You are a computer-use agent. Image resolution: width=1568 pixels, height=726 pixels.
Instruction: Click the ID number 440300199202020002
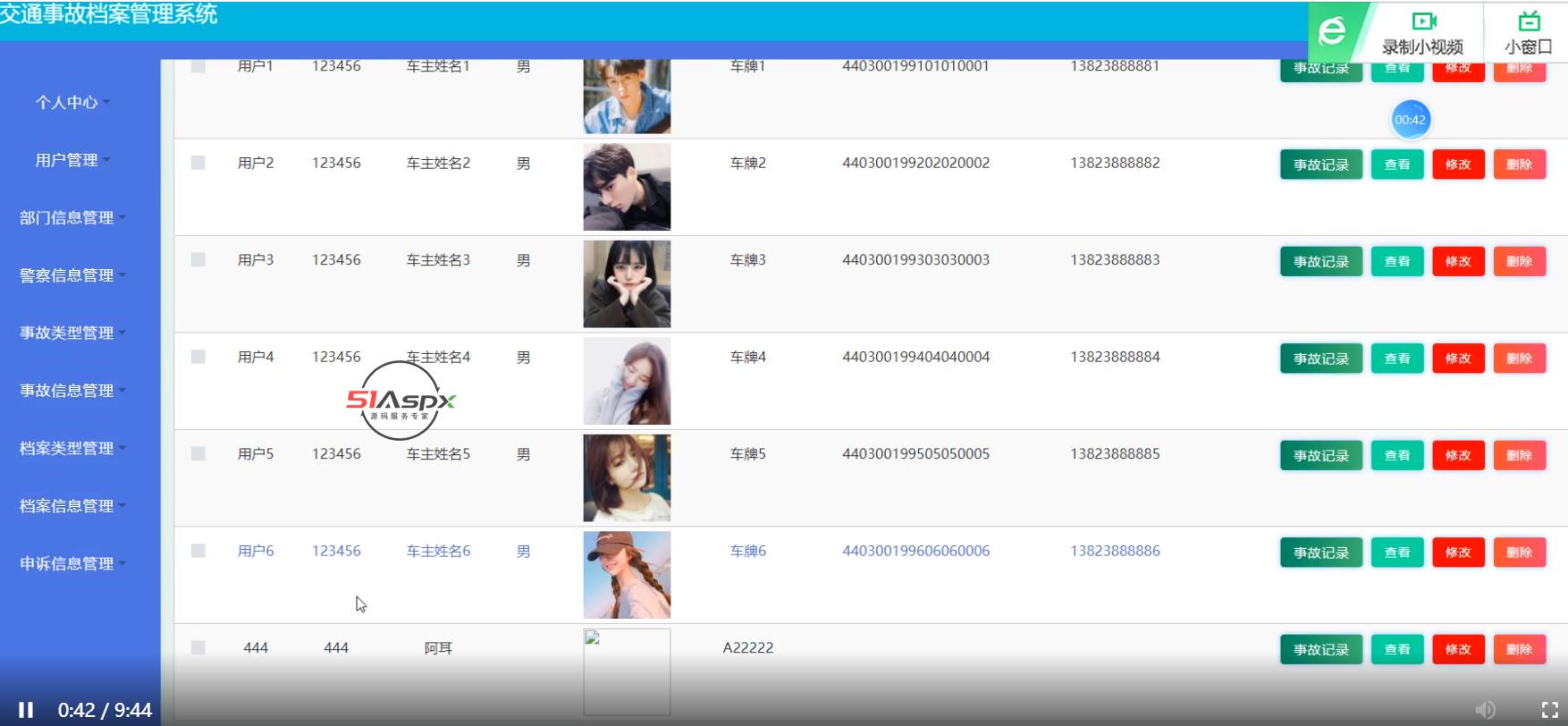pos(916,163)
